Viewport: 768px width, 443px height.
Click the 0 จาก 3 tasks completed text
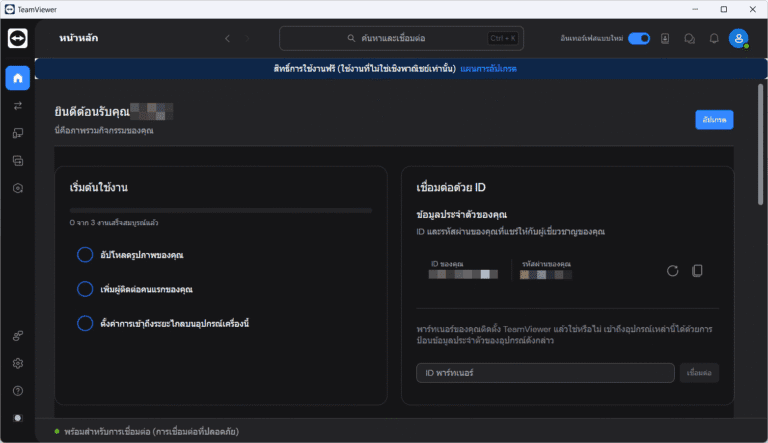[x=114, y=222]
